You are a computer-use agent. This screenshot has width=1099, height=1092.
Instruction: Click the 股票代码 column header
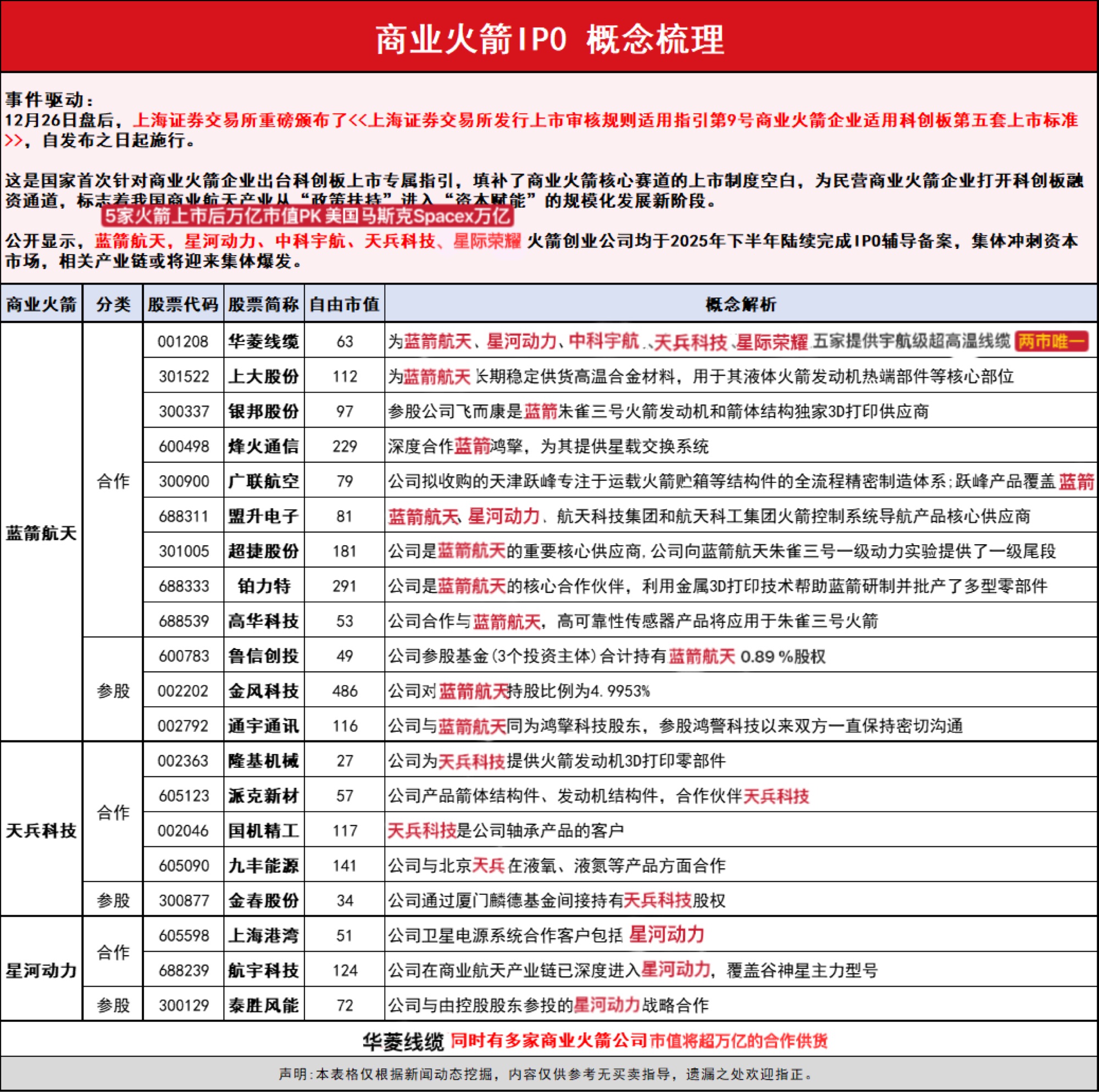(182, 304)
